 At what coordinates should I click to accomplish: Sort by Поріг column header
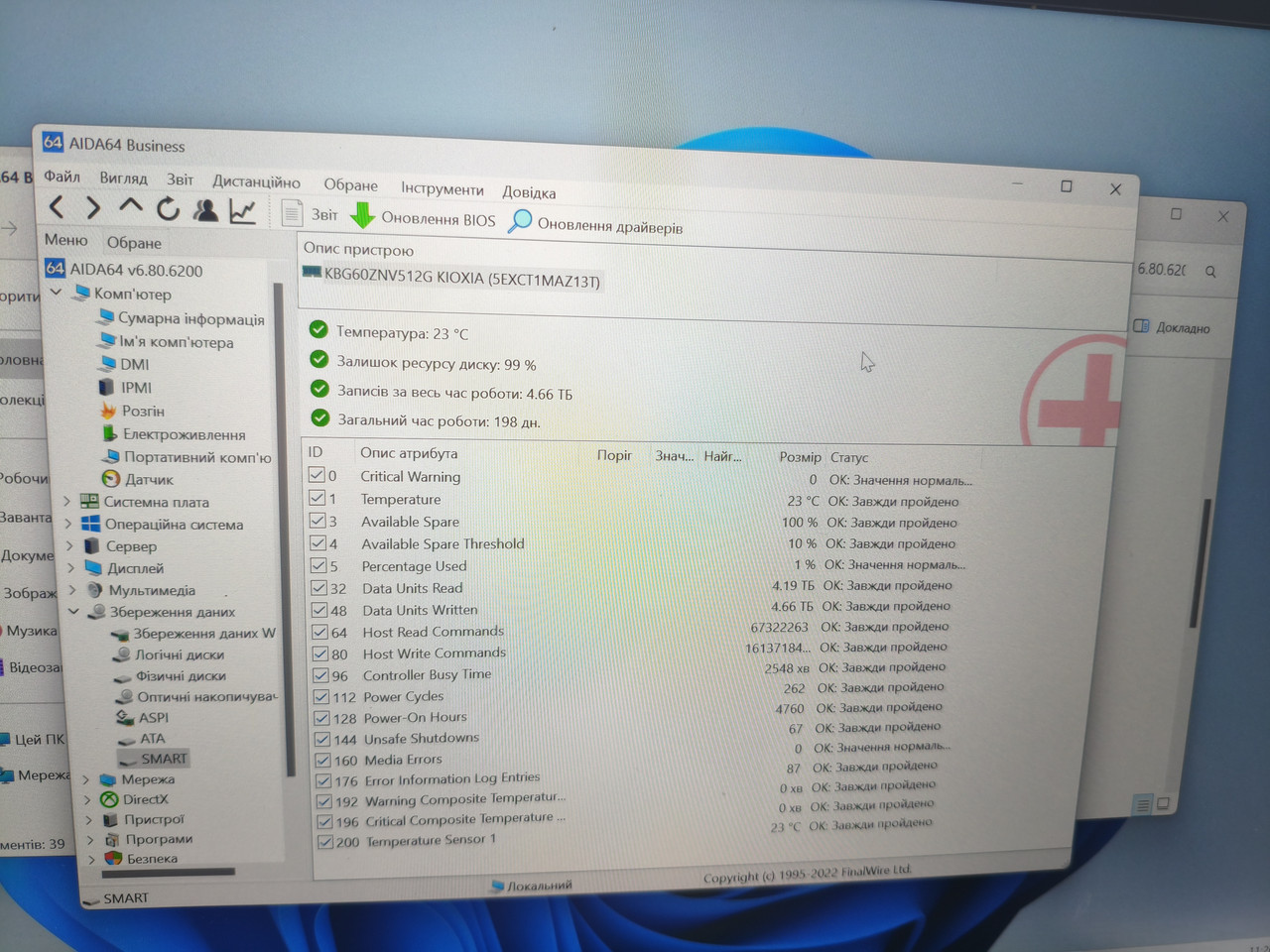click(614, 455)
